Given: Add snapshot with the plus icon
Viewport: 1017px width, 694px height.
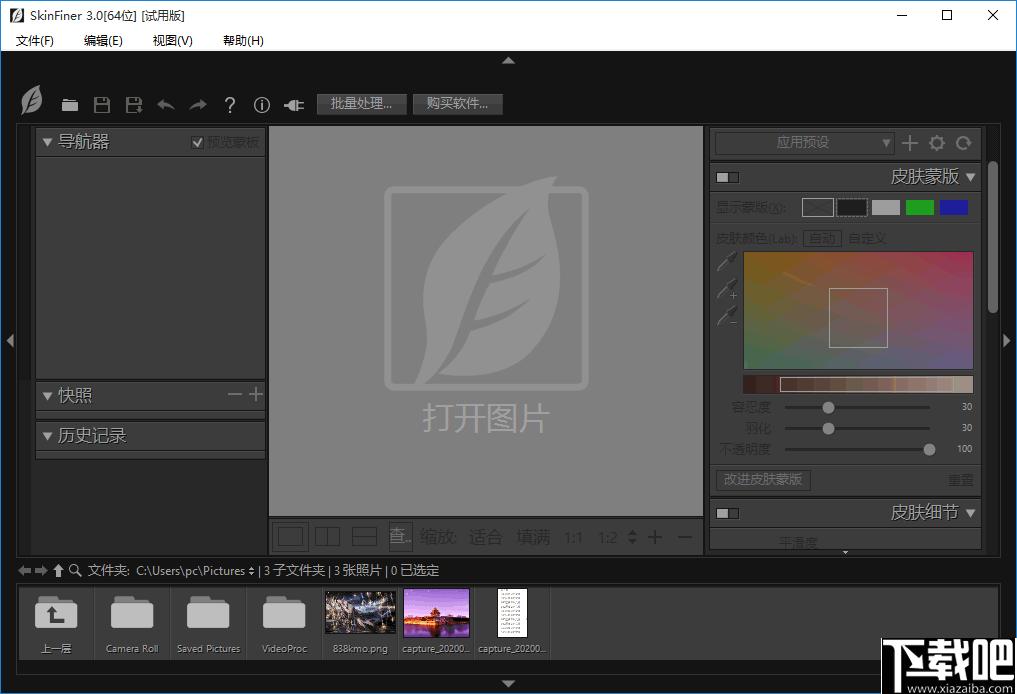Looking at the screenshot, I should pyautogui.click(x=256, y=394).
